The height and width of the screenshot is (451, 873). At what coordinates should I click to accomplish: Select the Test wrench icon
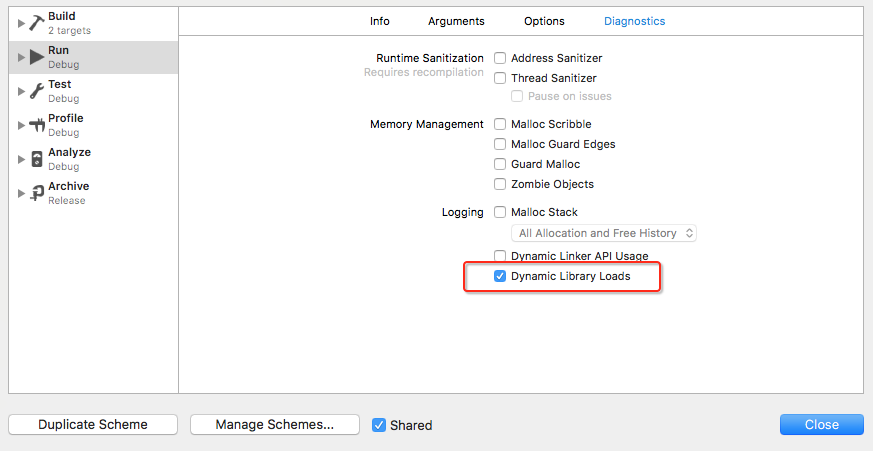(37, 91)
